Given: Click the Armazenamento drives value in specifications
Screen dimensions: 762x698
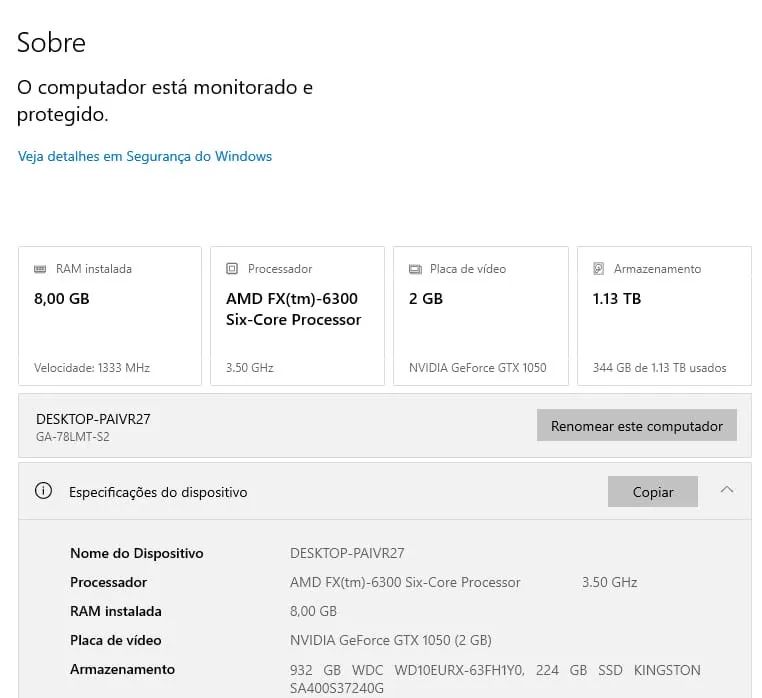Looking at the screenshot, I should [x=495, y=679].
